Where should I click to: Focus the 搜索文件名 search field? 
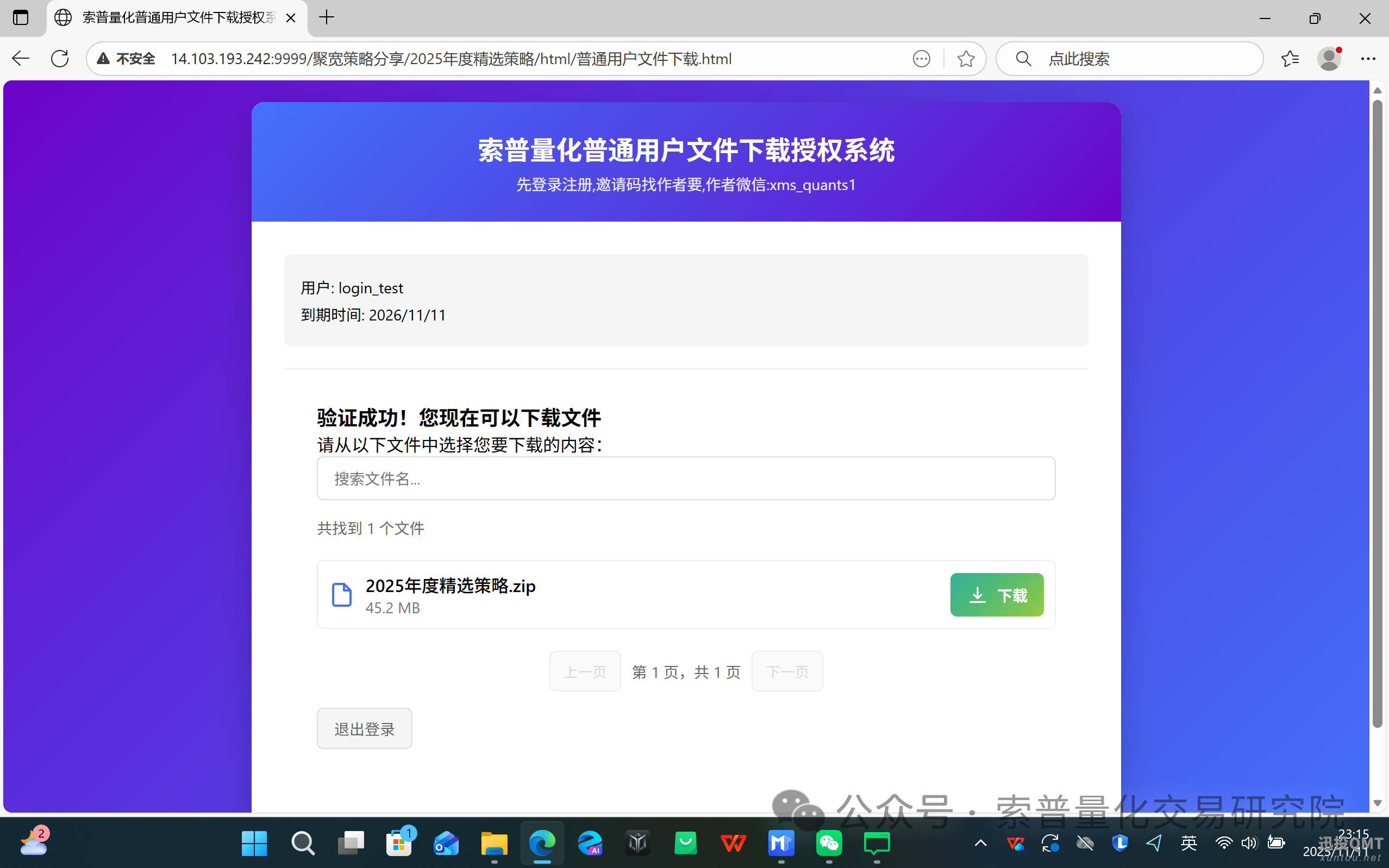click(686, 478)
